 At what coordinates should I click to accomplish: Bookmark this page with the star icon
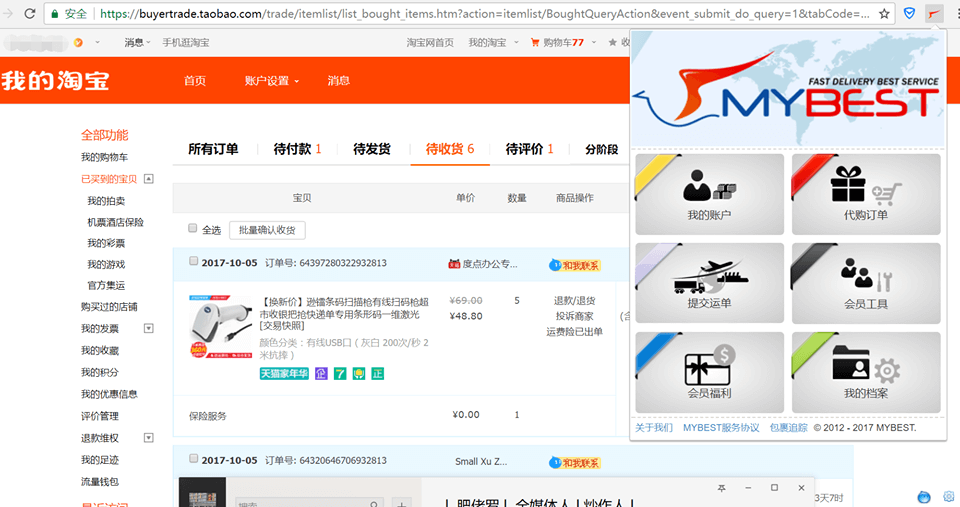point(884,13)
